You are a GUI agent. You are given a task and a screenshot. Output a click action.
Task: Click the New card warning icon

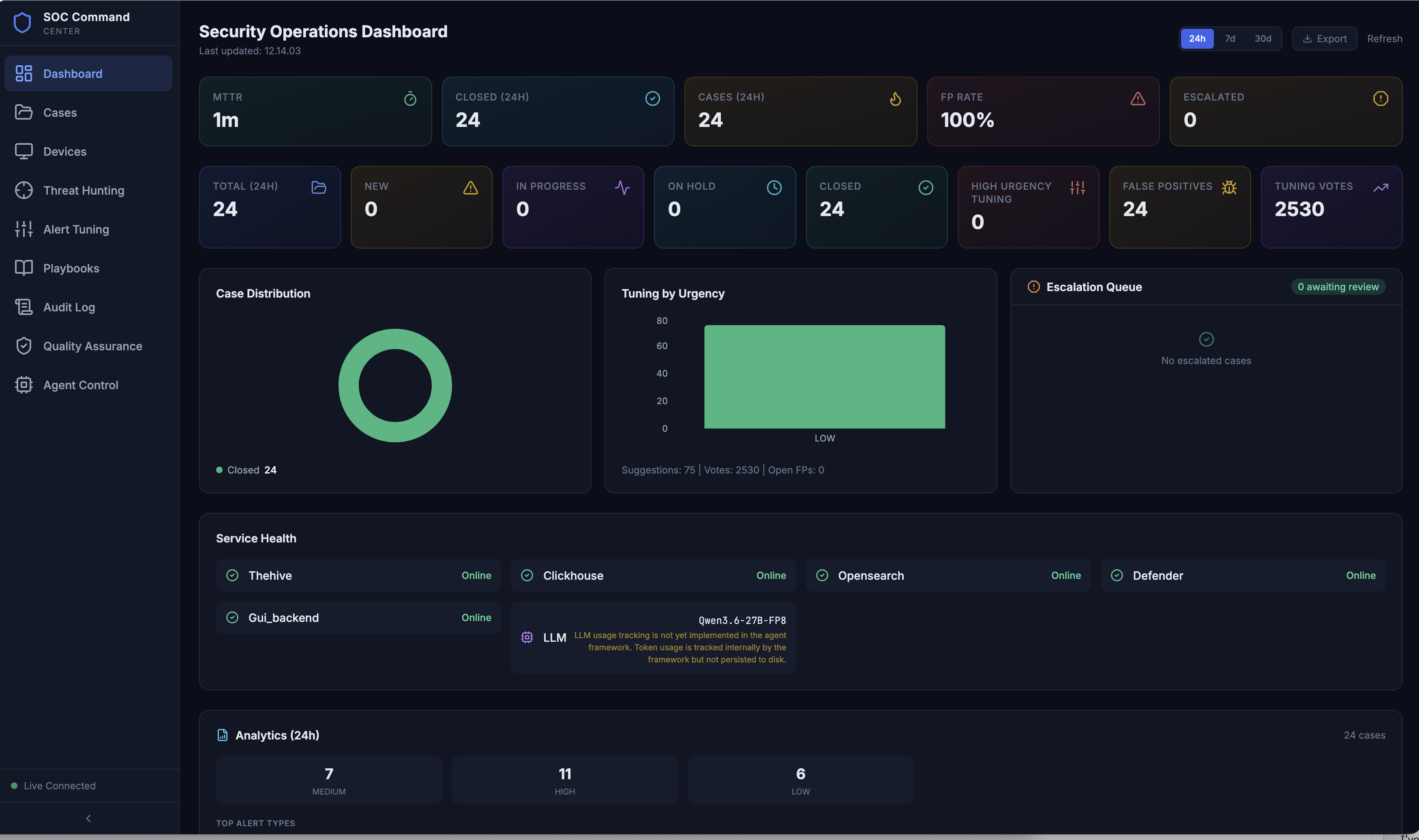coord(470,187)
